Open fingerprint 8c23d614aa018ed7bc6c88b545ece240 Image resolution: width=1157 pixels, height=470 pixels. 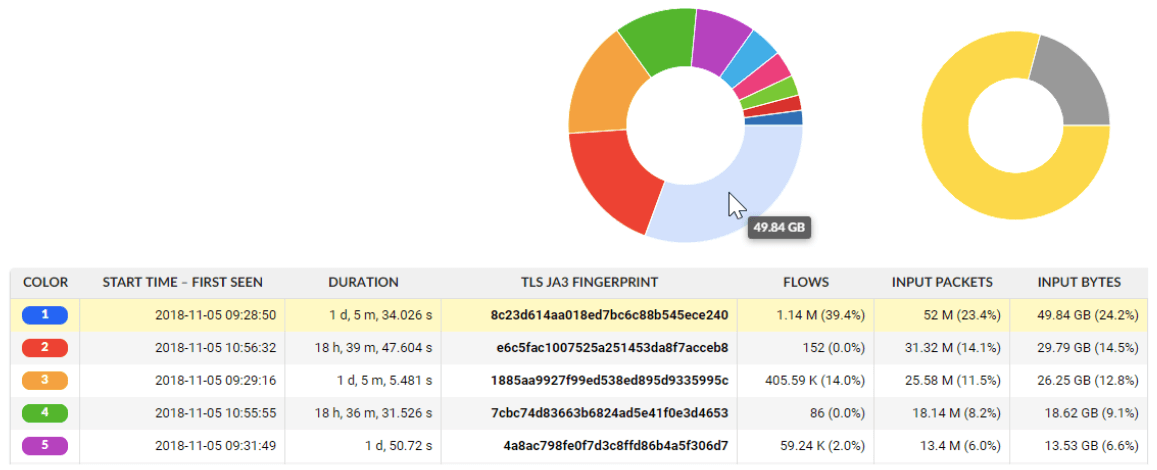click(x=609, y=315)
